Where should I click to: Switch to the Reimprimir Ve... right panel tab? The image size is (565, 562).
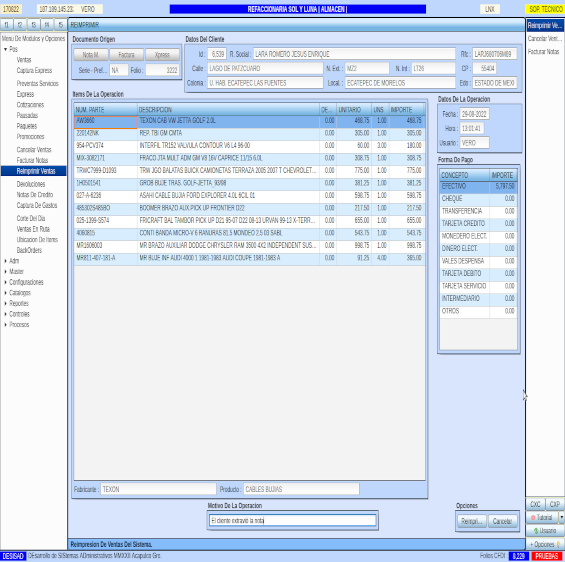point(545,25)
